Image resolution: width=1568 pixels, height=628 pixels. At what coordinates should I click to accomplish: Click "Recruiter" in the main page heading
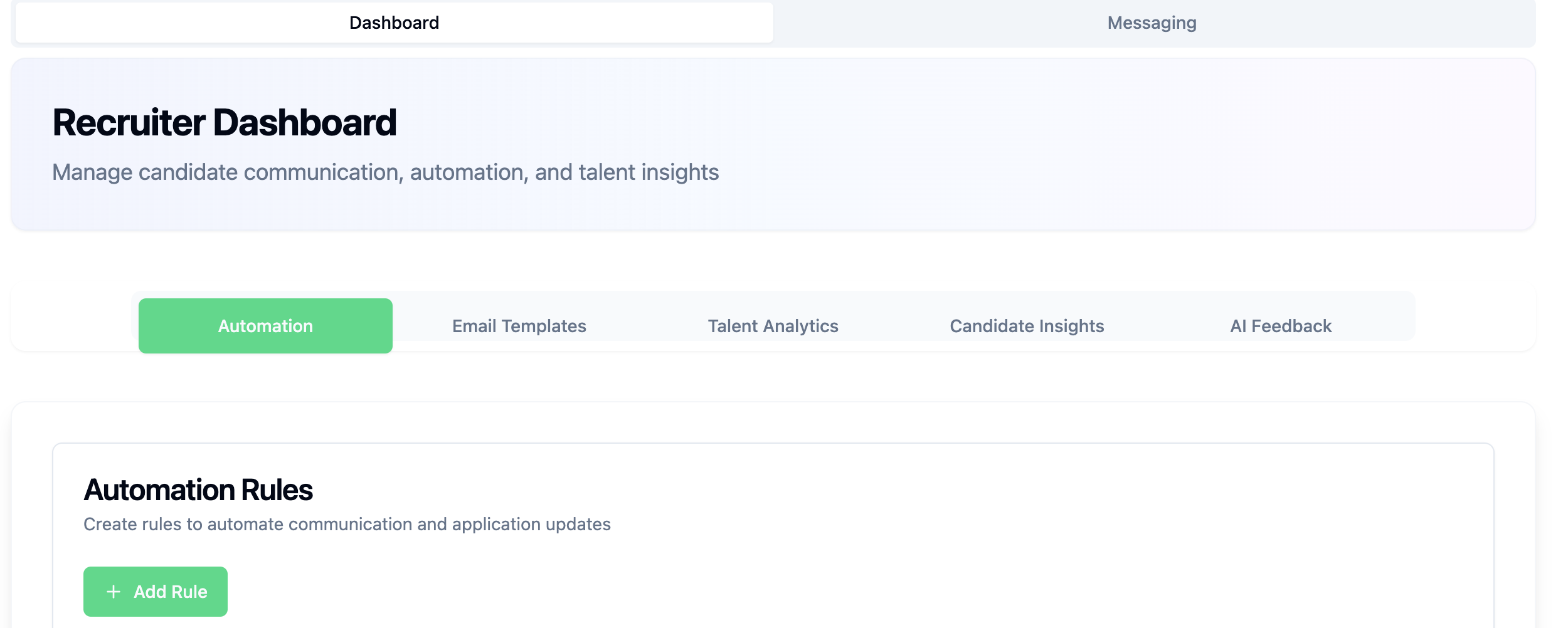coord(129,122)
